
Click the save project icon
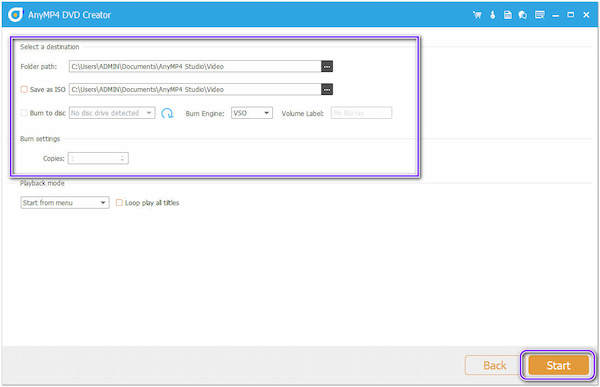point(507,15)
